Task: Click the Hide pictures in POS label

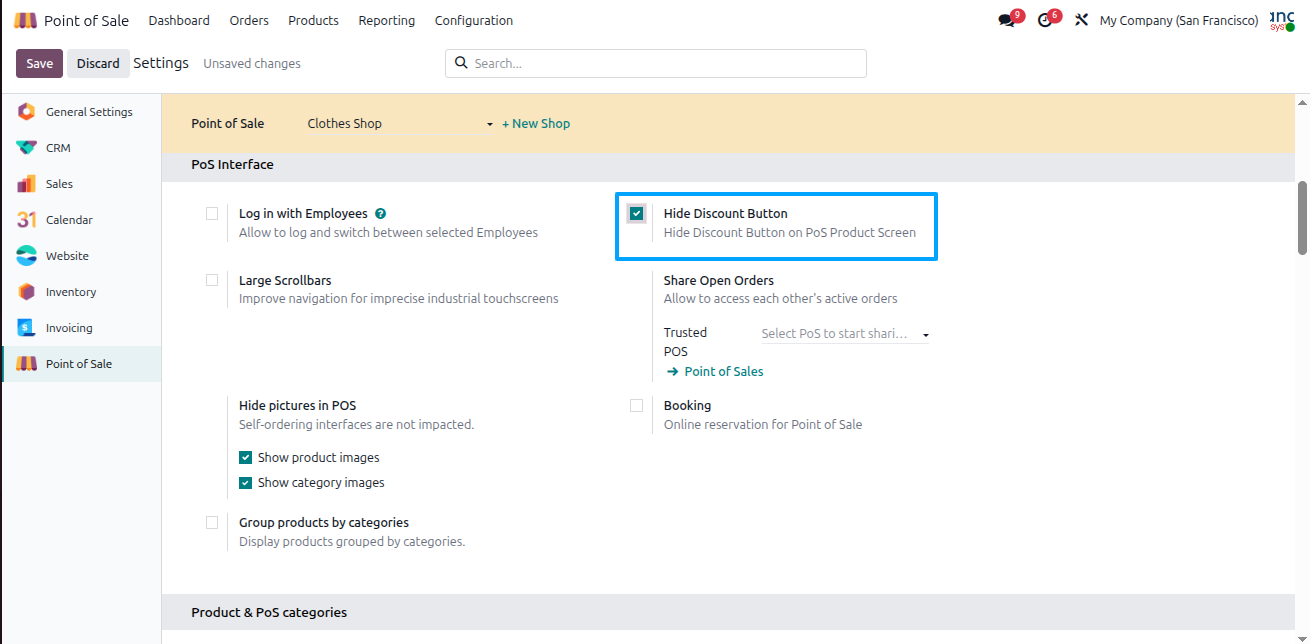Action: 297,406
